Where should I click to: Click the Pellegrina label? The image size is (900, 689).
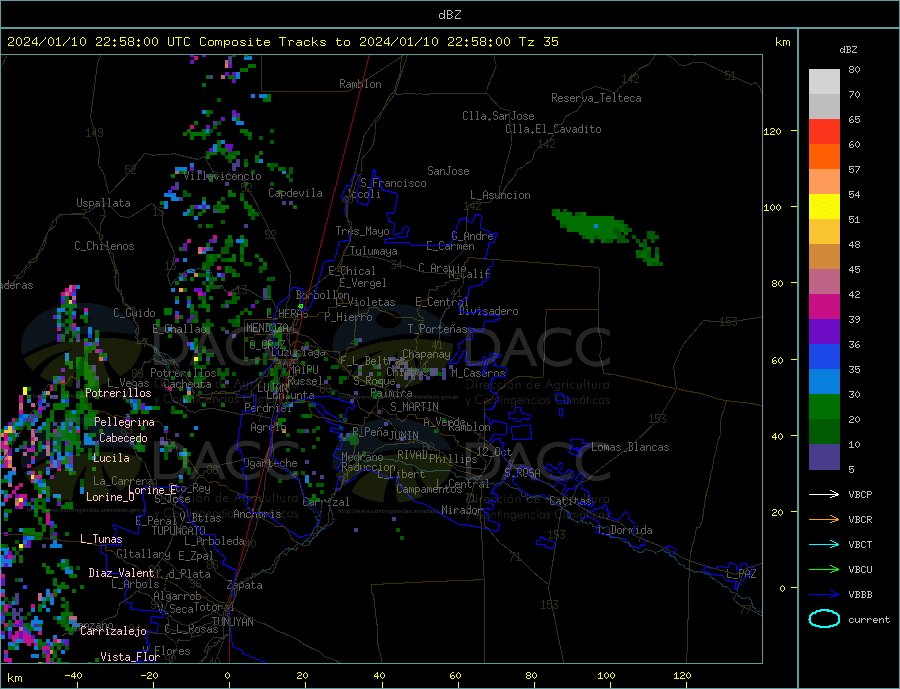(x=125, y=422)
